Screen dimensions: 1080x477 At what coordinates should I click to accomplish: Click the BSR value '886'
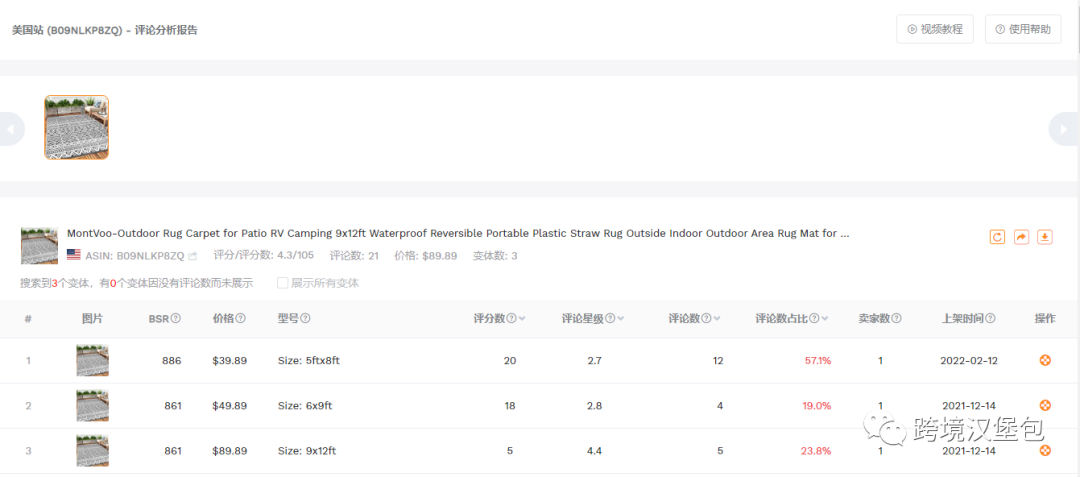pos(172,360)
